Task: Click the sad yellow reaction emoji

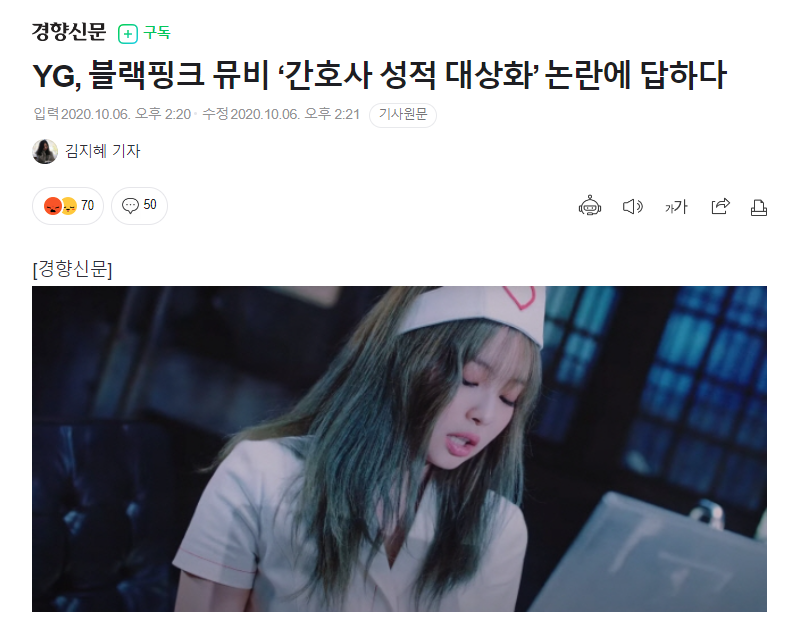Action: [69, 206]
